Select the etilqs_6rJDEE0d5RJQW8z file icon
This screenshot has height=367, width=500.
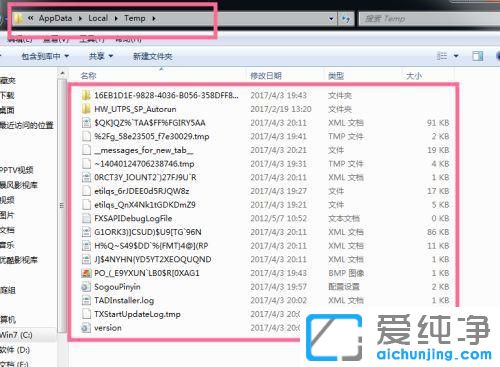[x=86, y=191]
